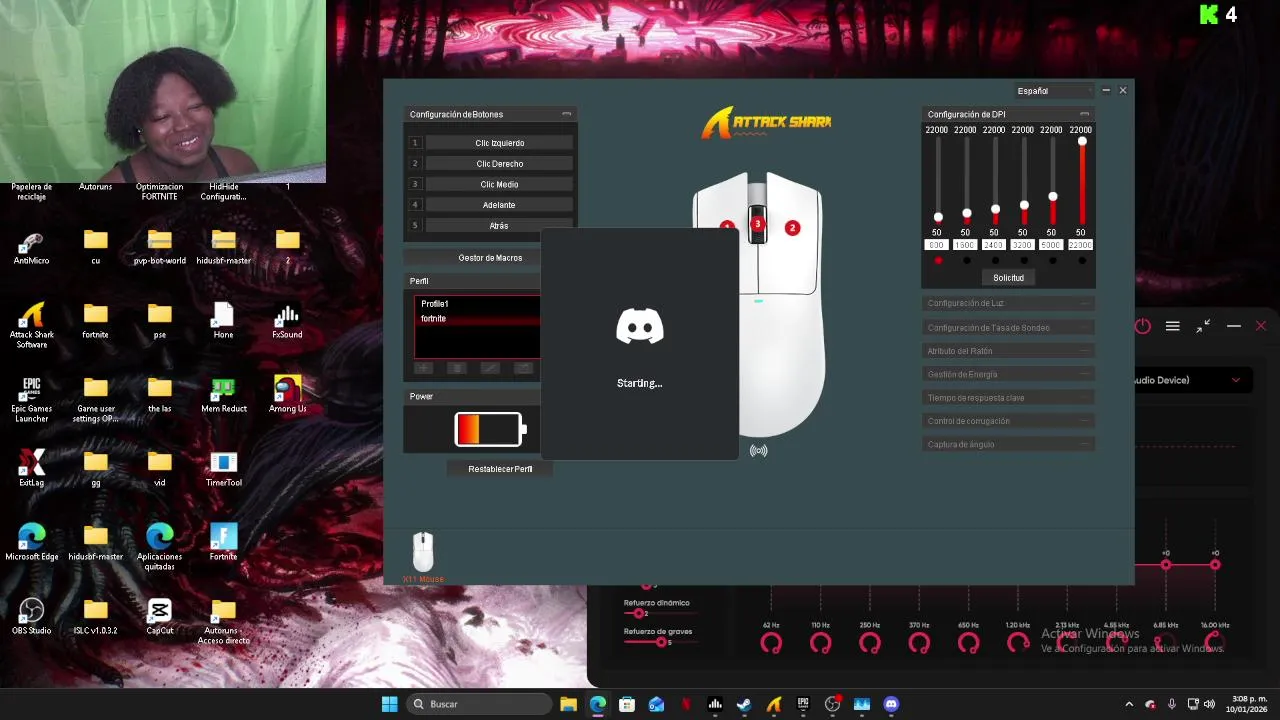This screenshot has width=1280, height=720.
Task: Expand Configuración de Luz panel
Action: 1008,303
